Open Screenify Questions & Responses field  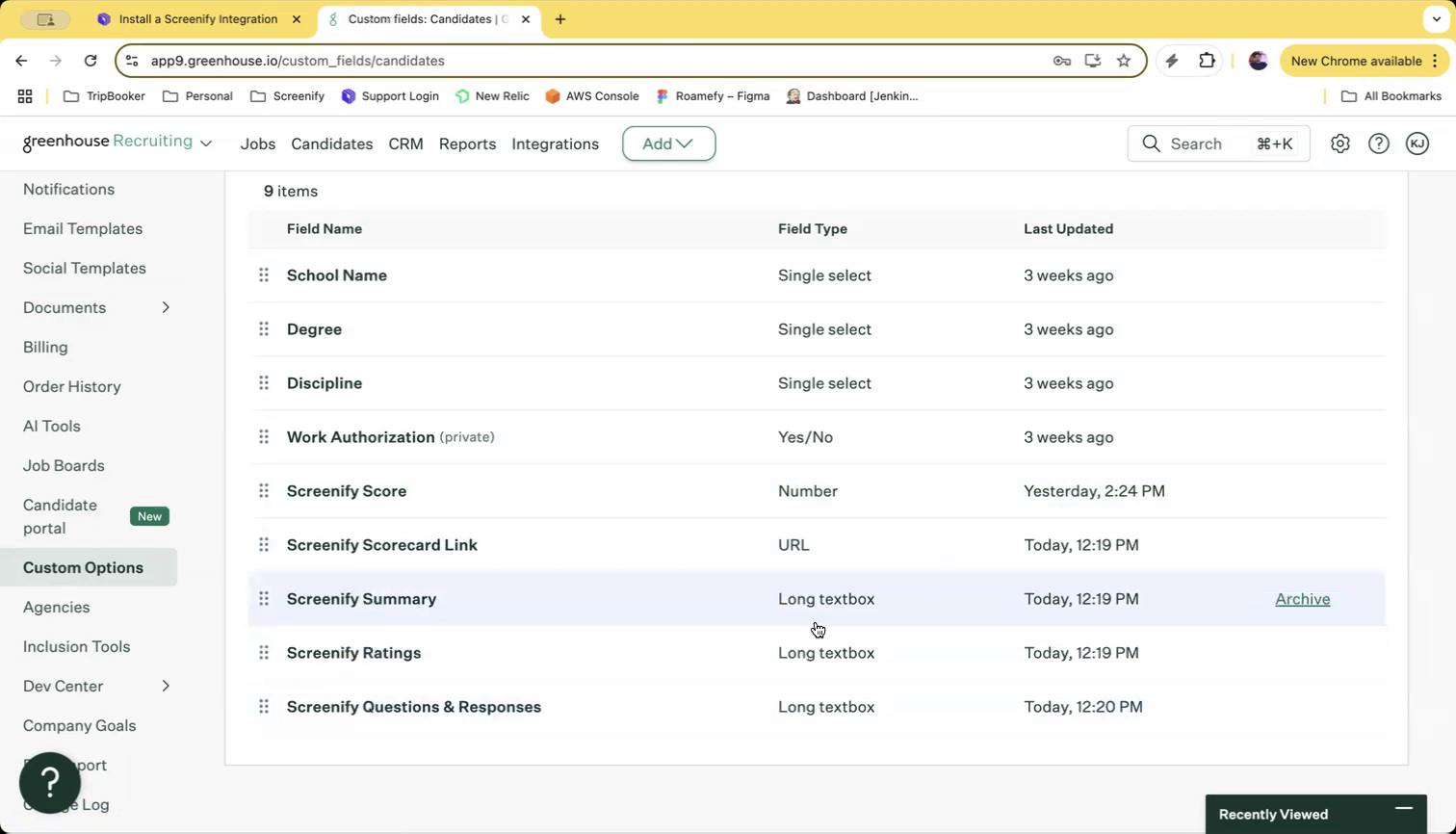pyautogui.click(x=414, y=707)
